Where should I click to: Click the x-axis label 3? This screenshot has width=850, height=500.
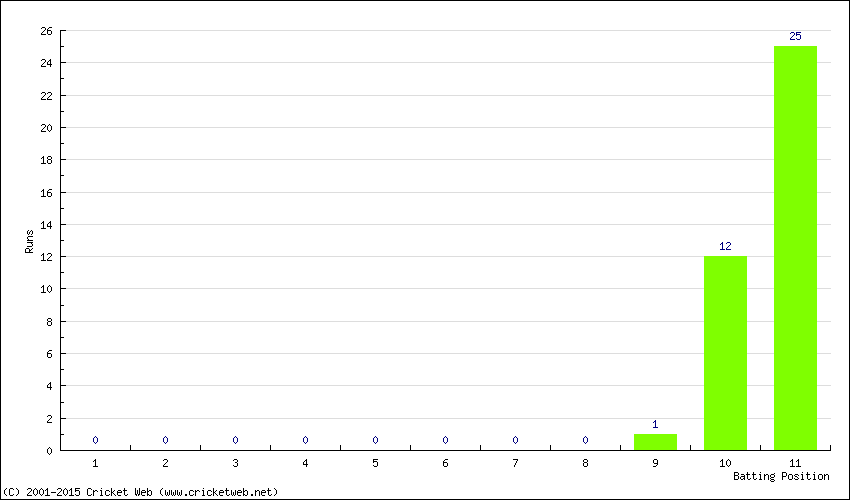pos(235,463)
